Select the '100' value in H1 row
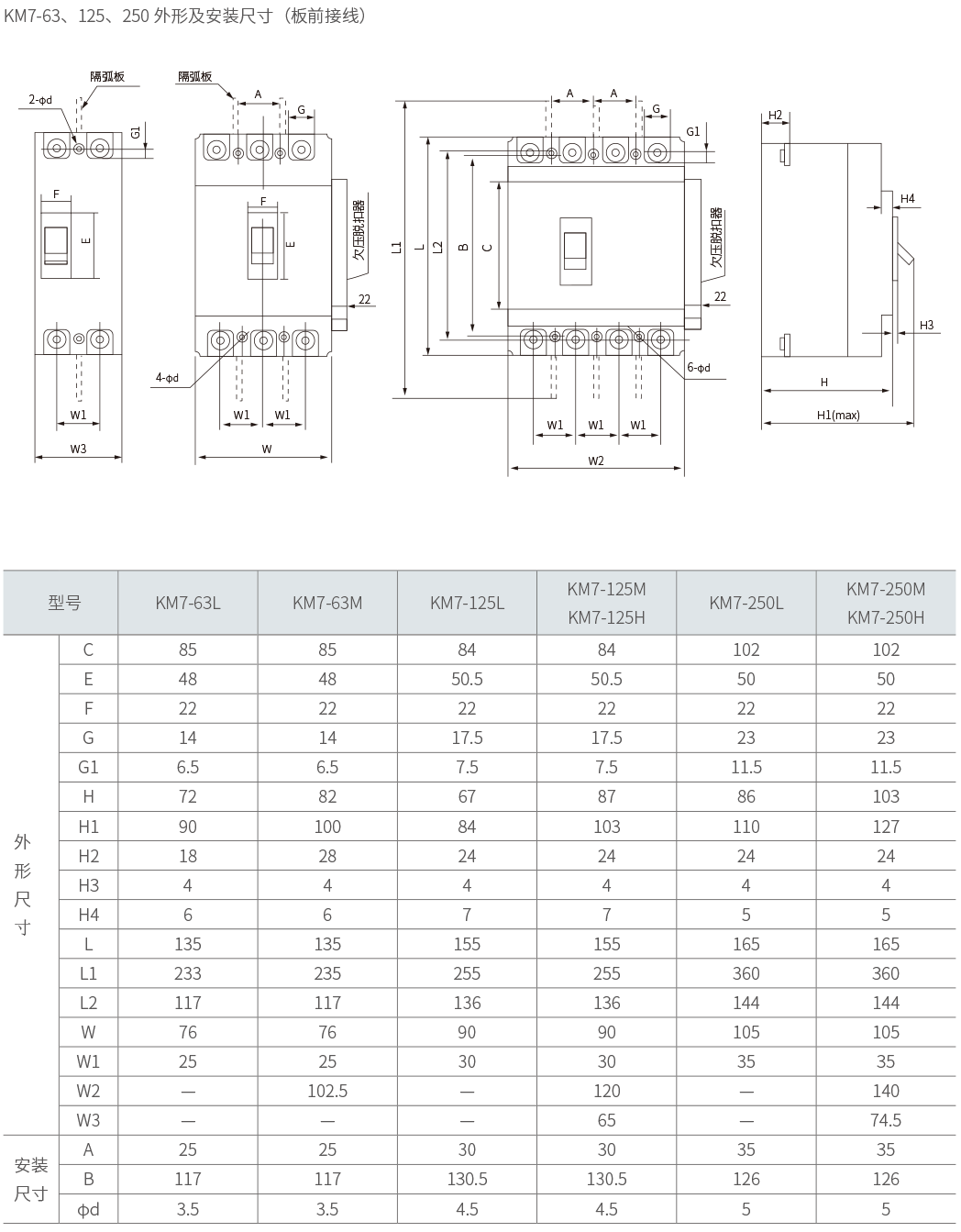Image resolution: width=961 pixels, height=1232 pixels. point(327,827)
